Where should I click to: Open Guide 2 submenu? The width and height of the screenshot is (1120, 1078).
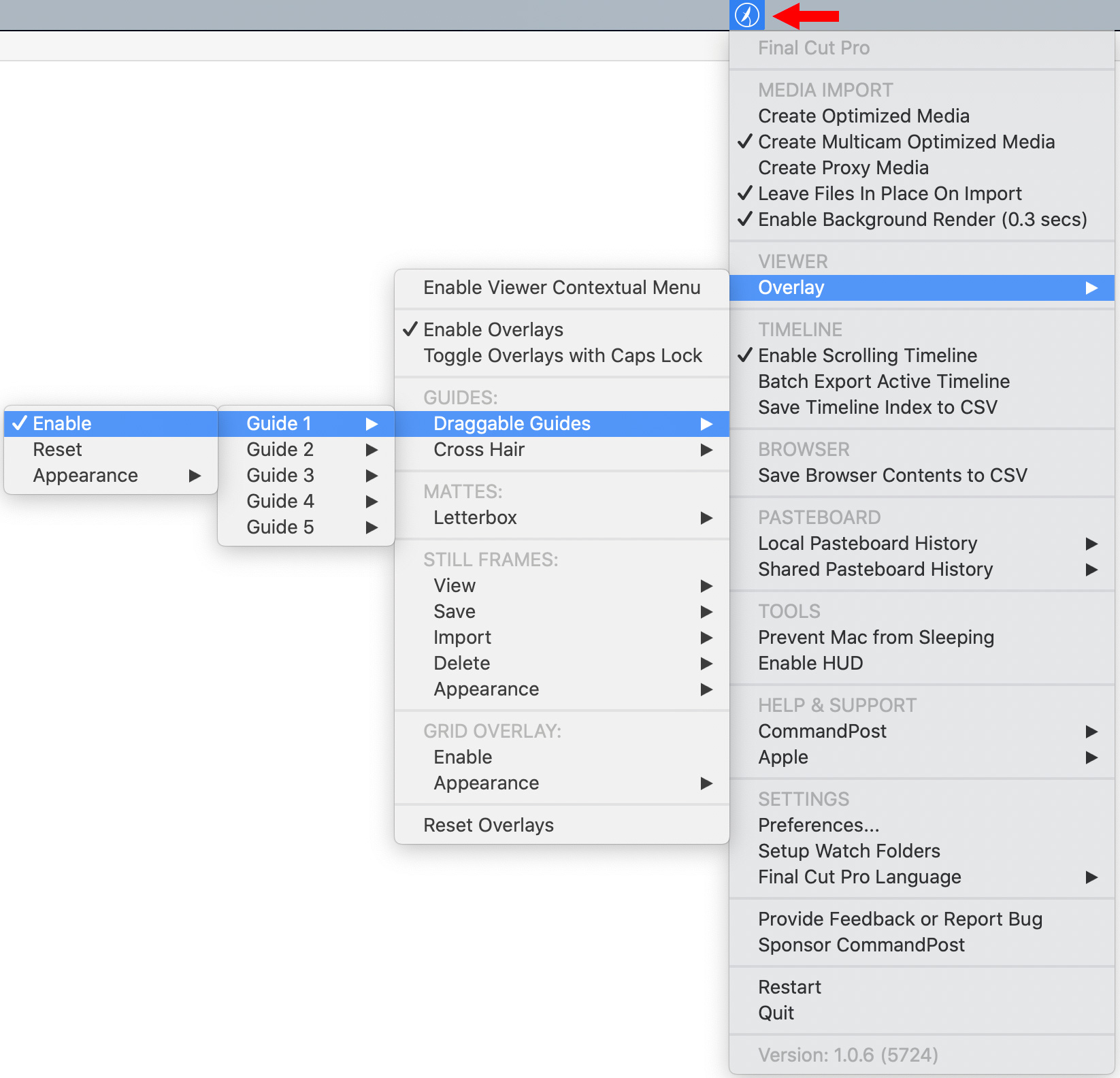tap(306, 449)
